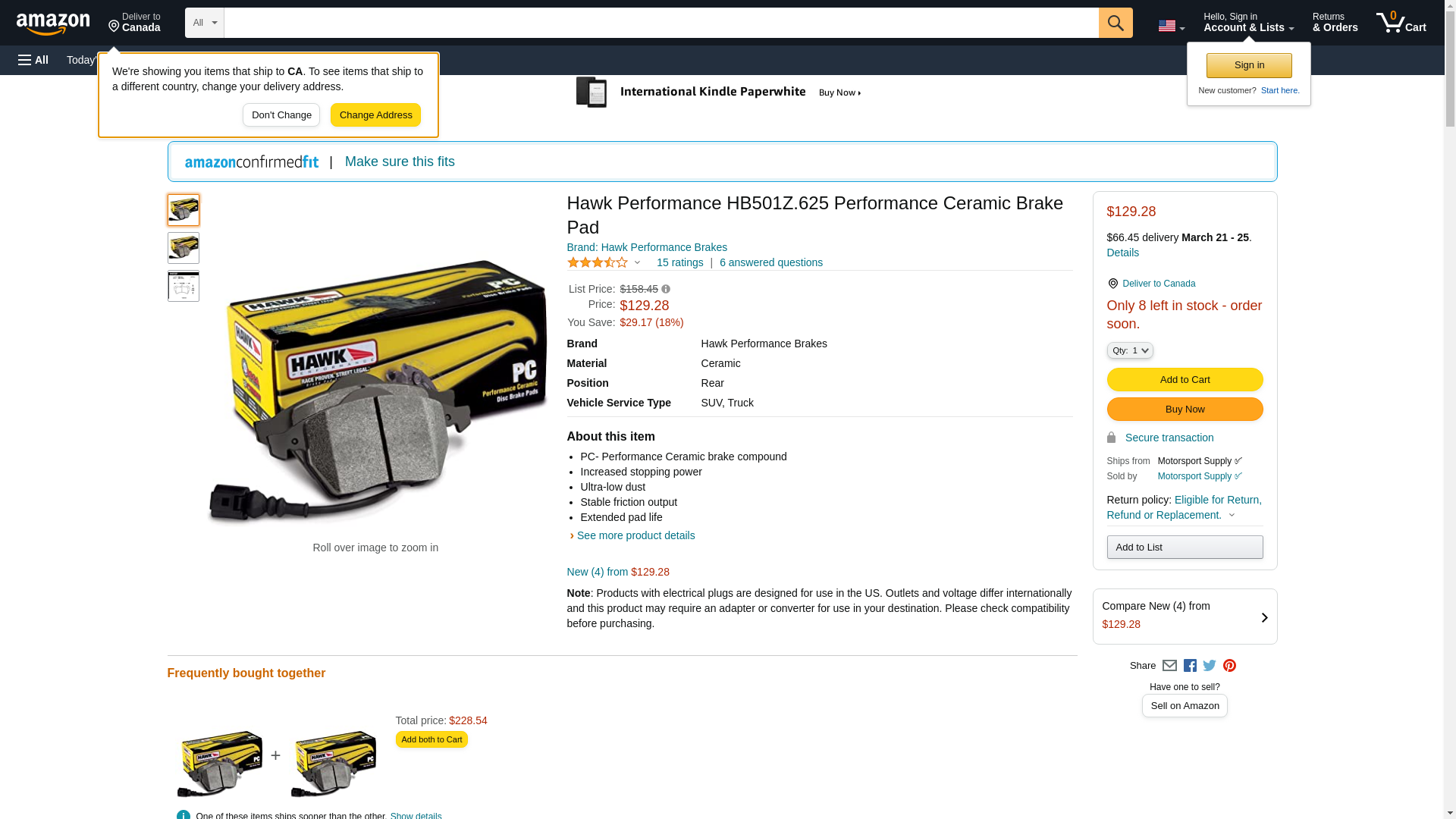The image size is (1456, 819).
Task: Click list price info icon
Action: pos(666,289)
